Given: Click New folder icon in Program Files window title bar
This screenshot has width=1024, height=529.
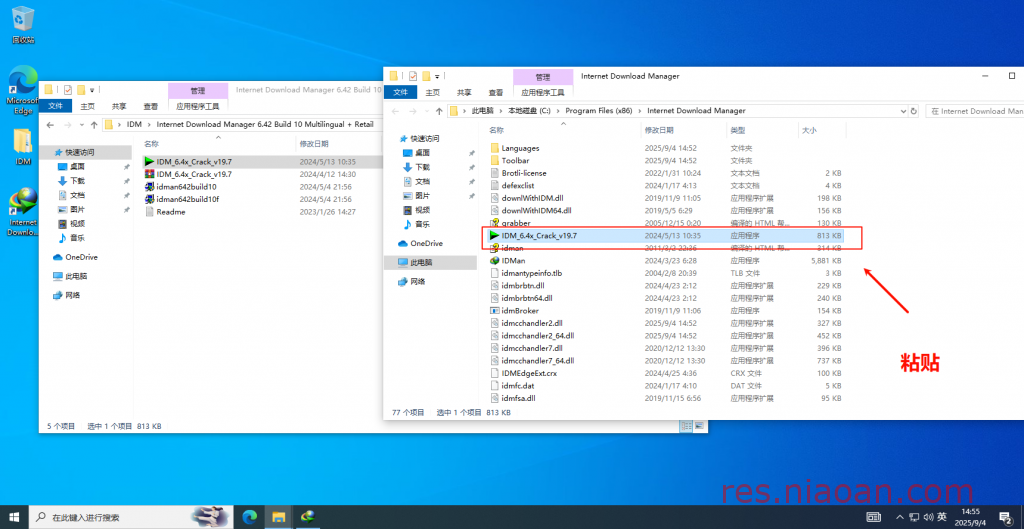Looking at the screenshot, I should pos(426,76).
